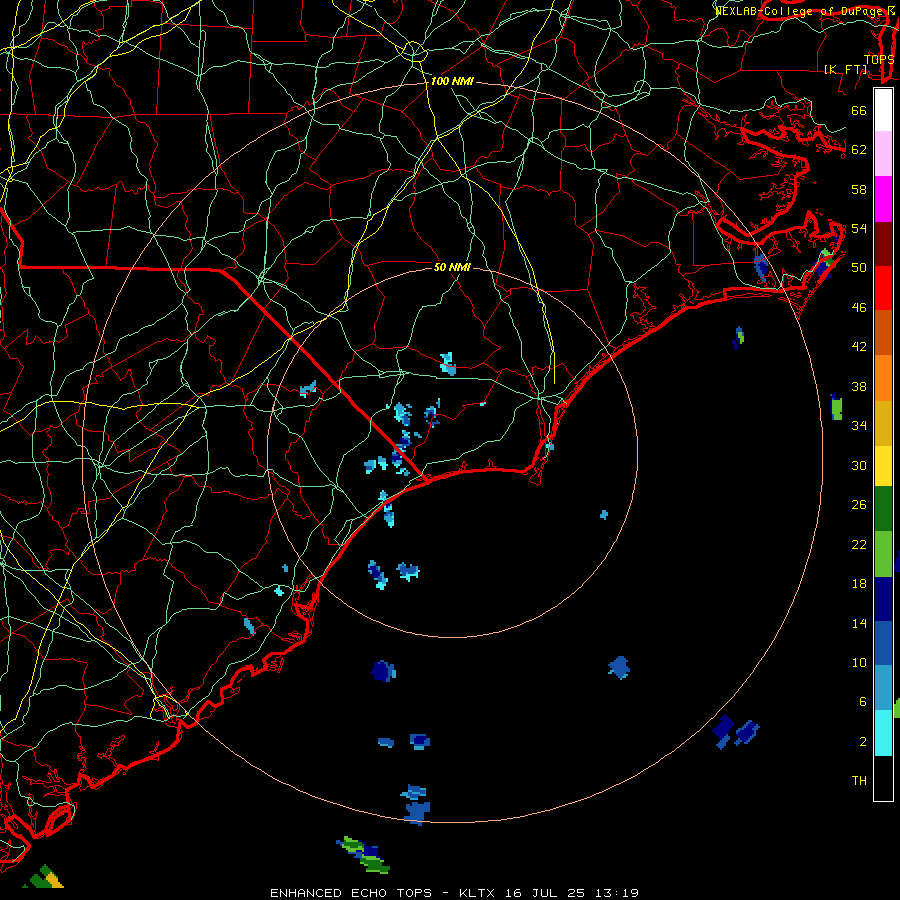
Task: Click the green-and-yellow echo in bottom-left corner
Action: (x=46, y=876)
